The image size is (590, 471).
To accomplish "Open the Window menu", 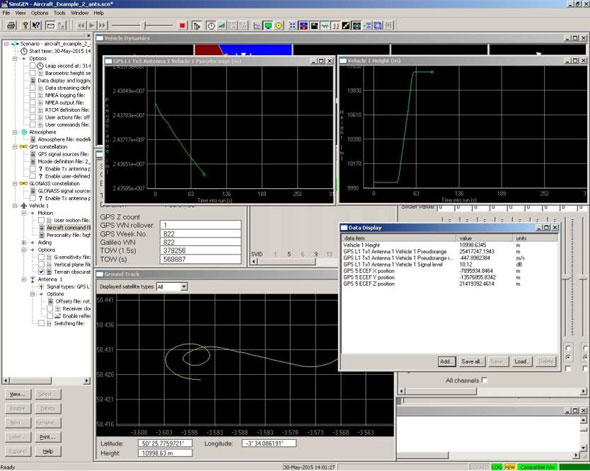I will [x=79, y=13].
